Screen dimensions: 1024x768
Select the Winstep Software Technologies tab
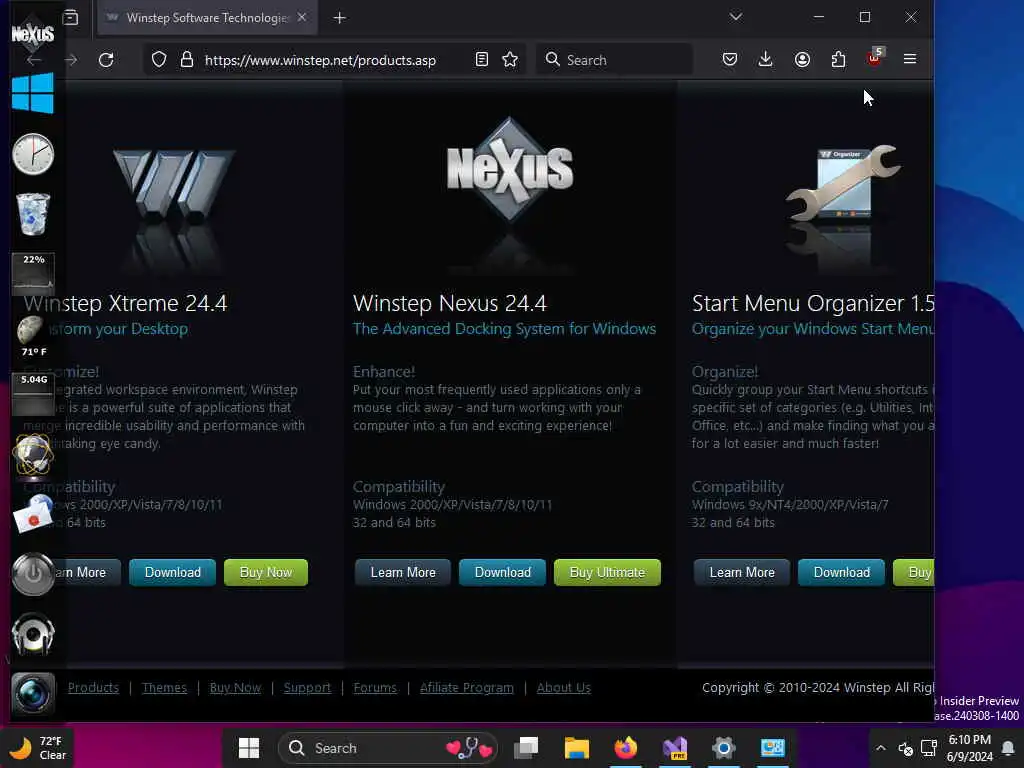[208, 18]
